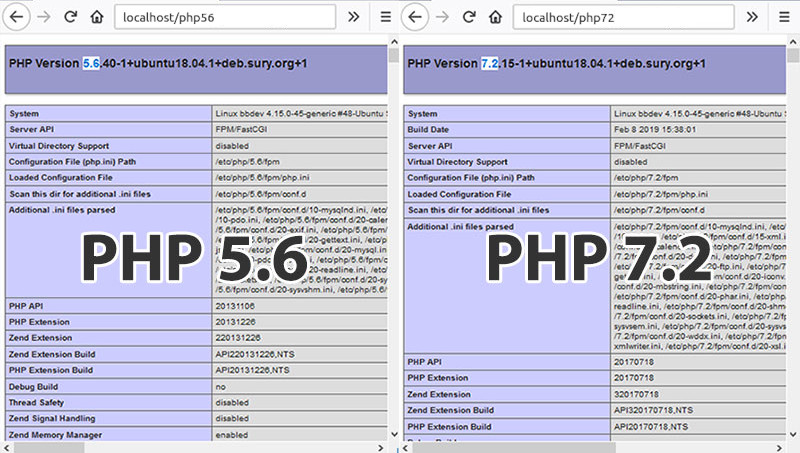Click horizontal scrollbar thumb in php56 window
Screen dimensions: 800x453
click(49, 448)
